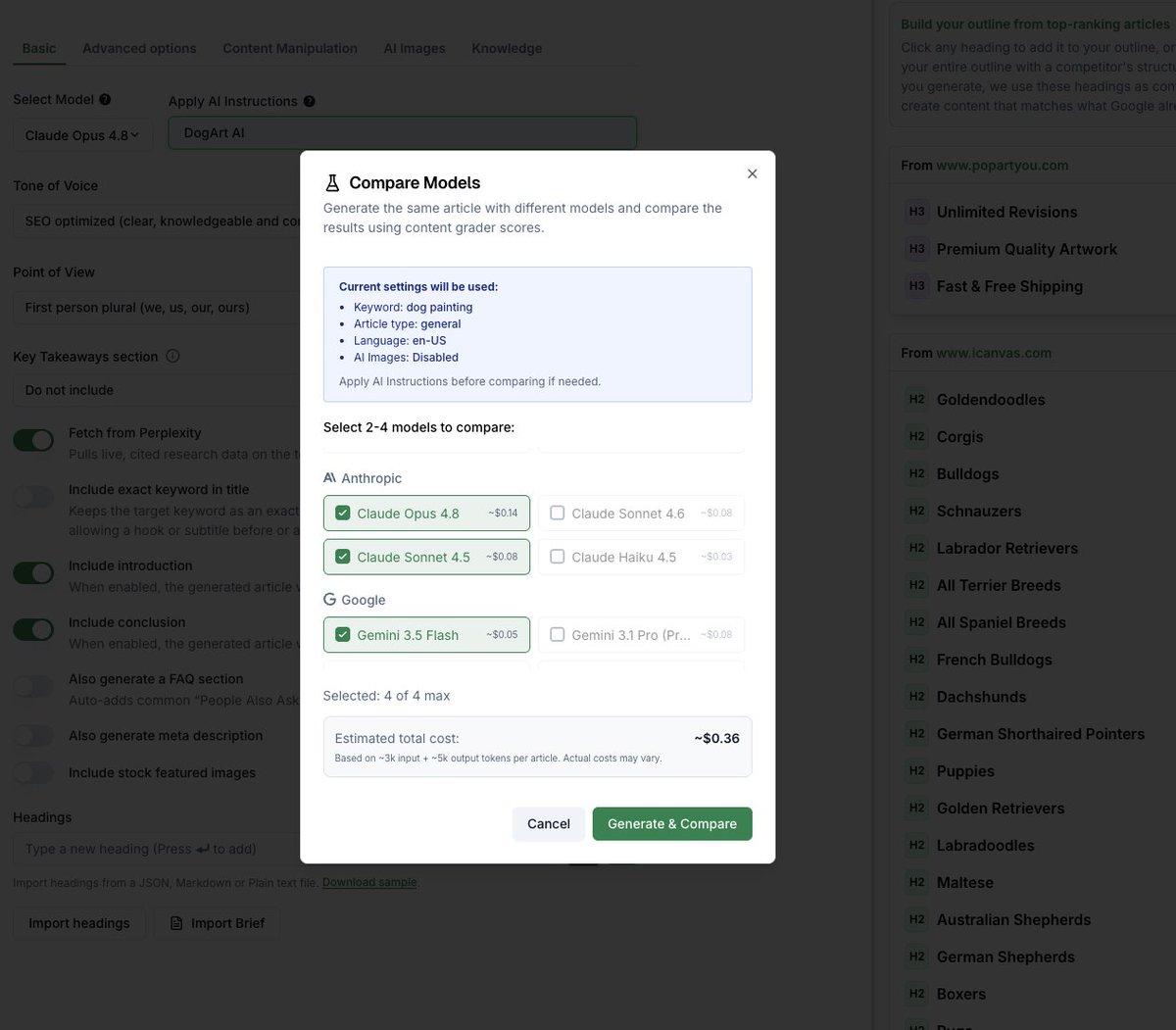Click the Apply AI Instructions help icon
The height and width of the screenshot is (1030, 1176).
[x=310, y=101]
